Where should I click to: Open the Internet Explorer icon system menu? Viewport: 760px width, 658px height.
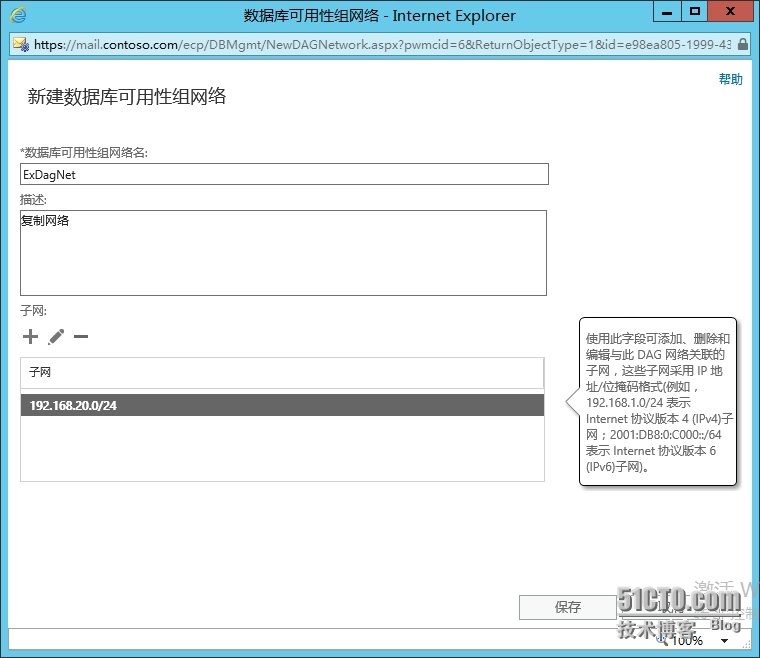coord(18,15)
